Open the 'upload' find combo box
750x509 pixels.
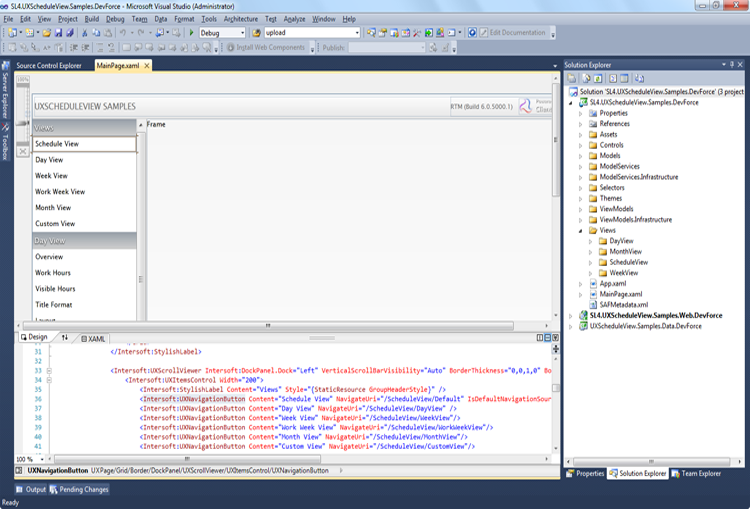pos(312,33)
